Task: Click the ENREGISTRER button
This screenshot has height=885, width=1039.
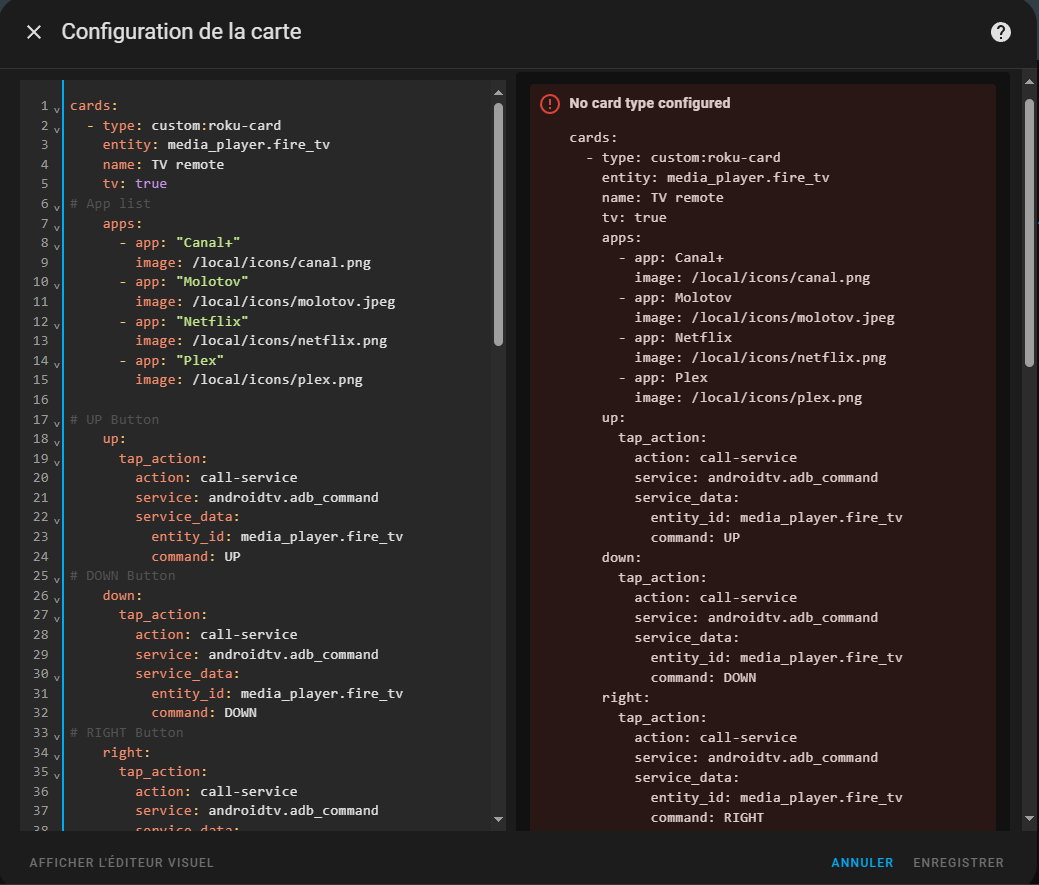Action: point(958,862)
